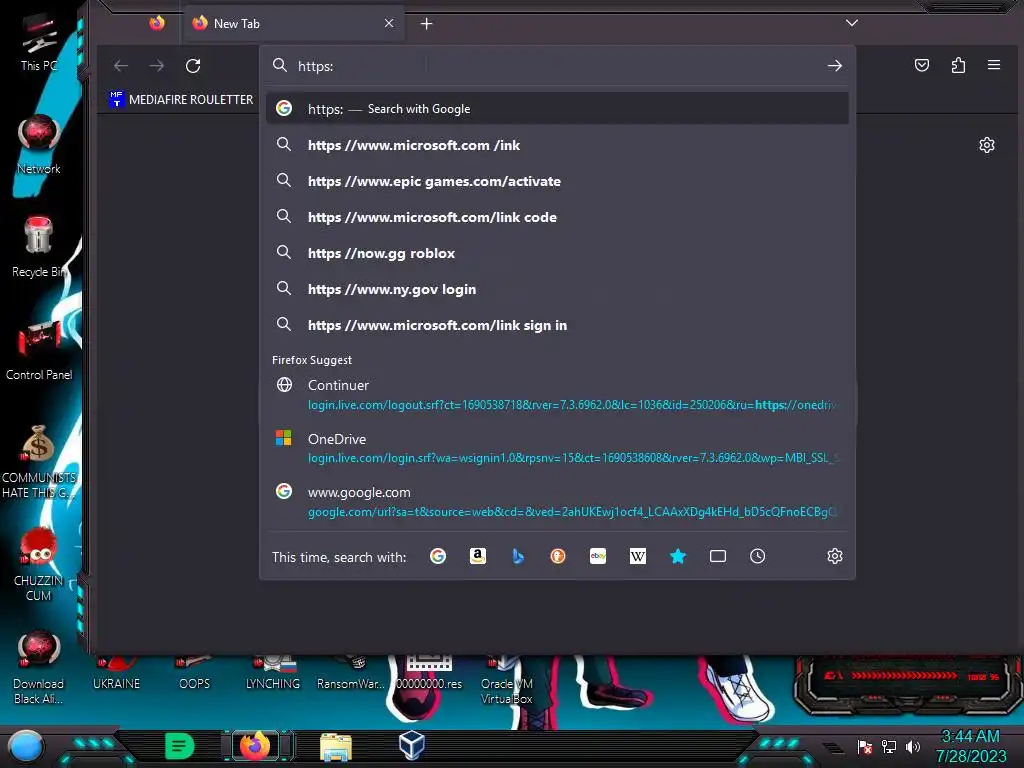
Task: Search this time with Bing icon
Action: tap(518, 556)
